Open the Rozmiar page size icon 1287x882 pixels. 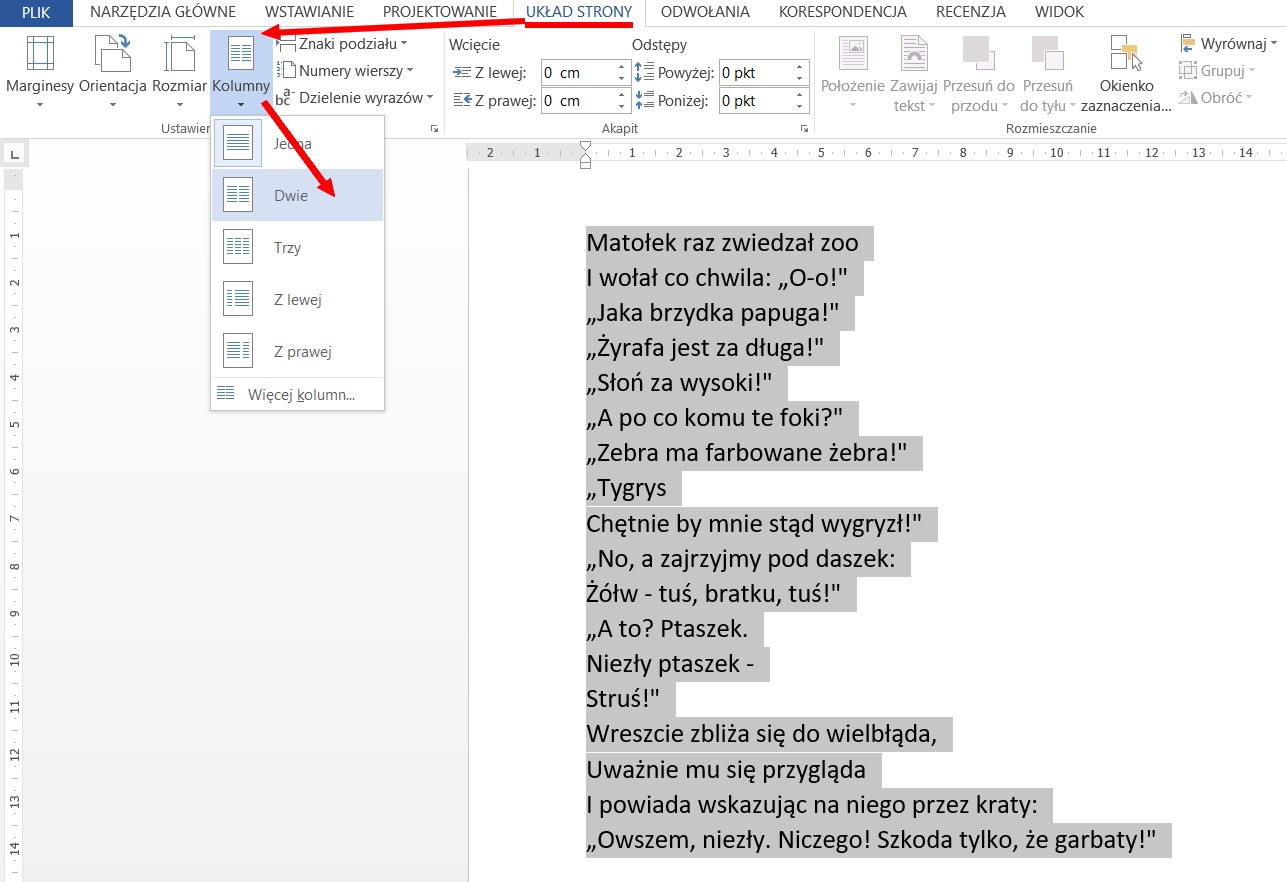tap(180, 56)
